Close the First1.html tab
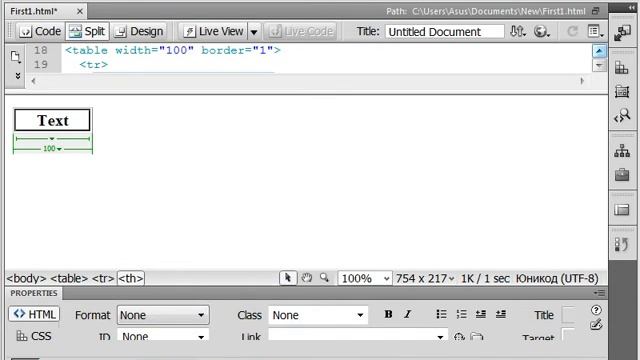 [x=80, y=11]
